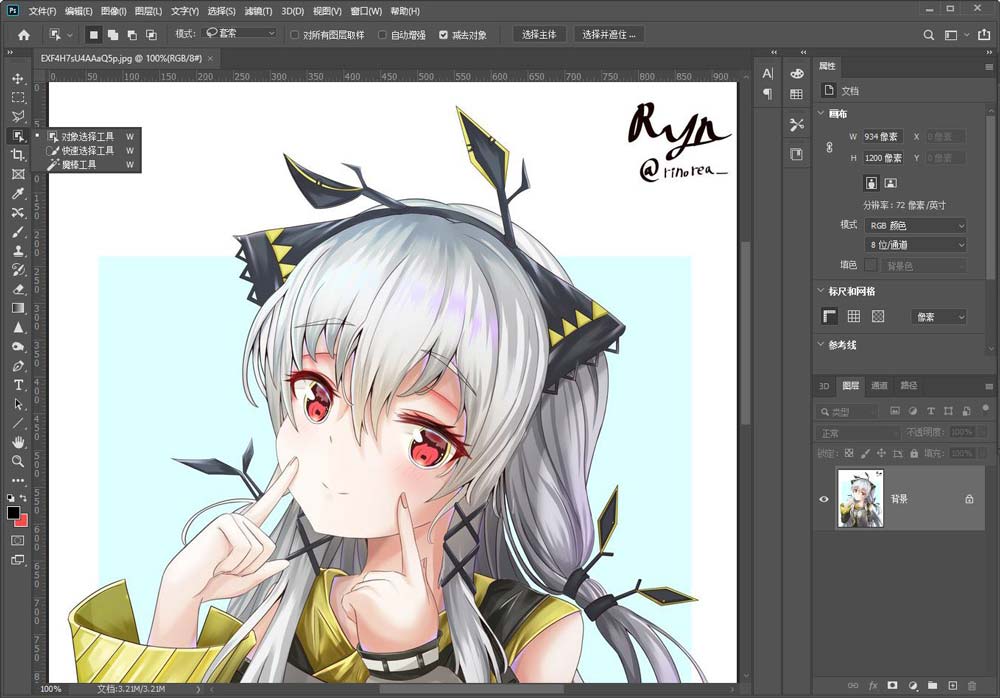Open layer blend mode 正常 dropdown
Viewport: 1000px width, 698px height.
point(857,433)
